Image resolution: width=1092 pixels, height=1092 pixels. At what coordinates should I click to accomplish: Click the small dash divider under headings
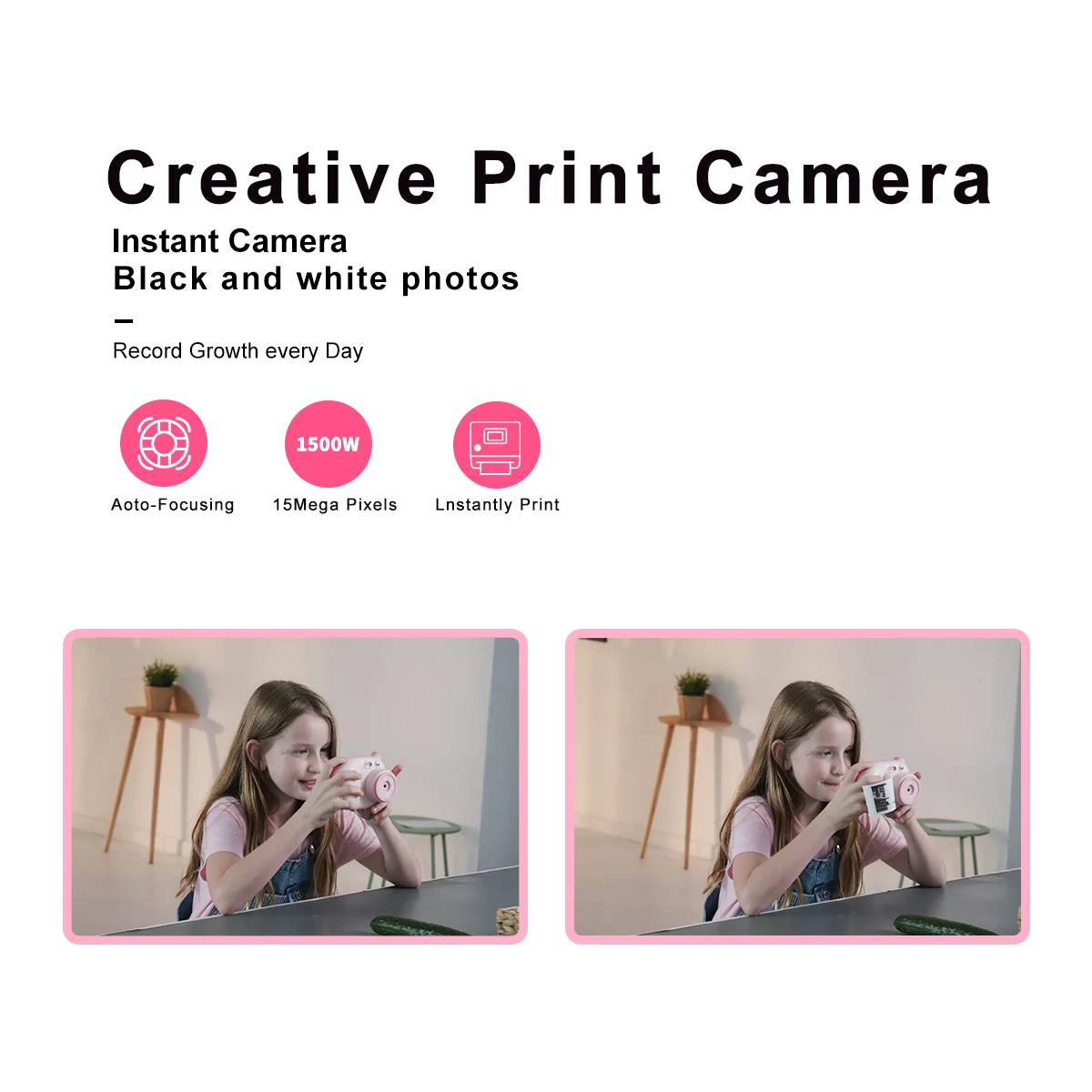click(x=124, y=320)
